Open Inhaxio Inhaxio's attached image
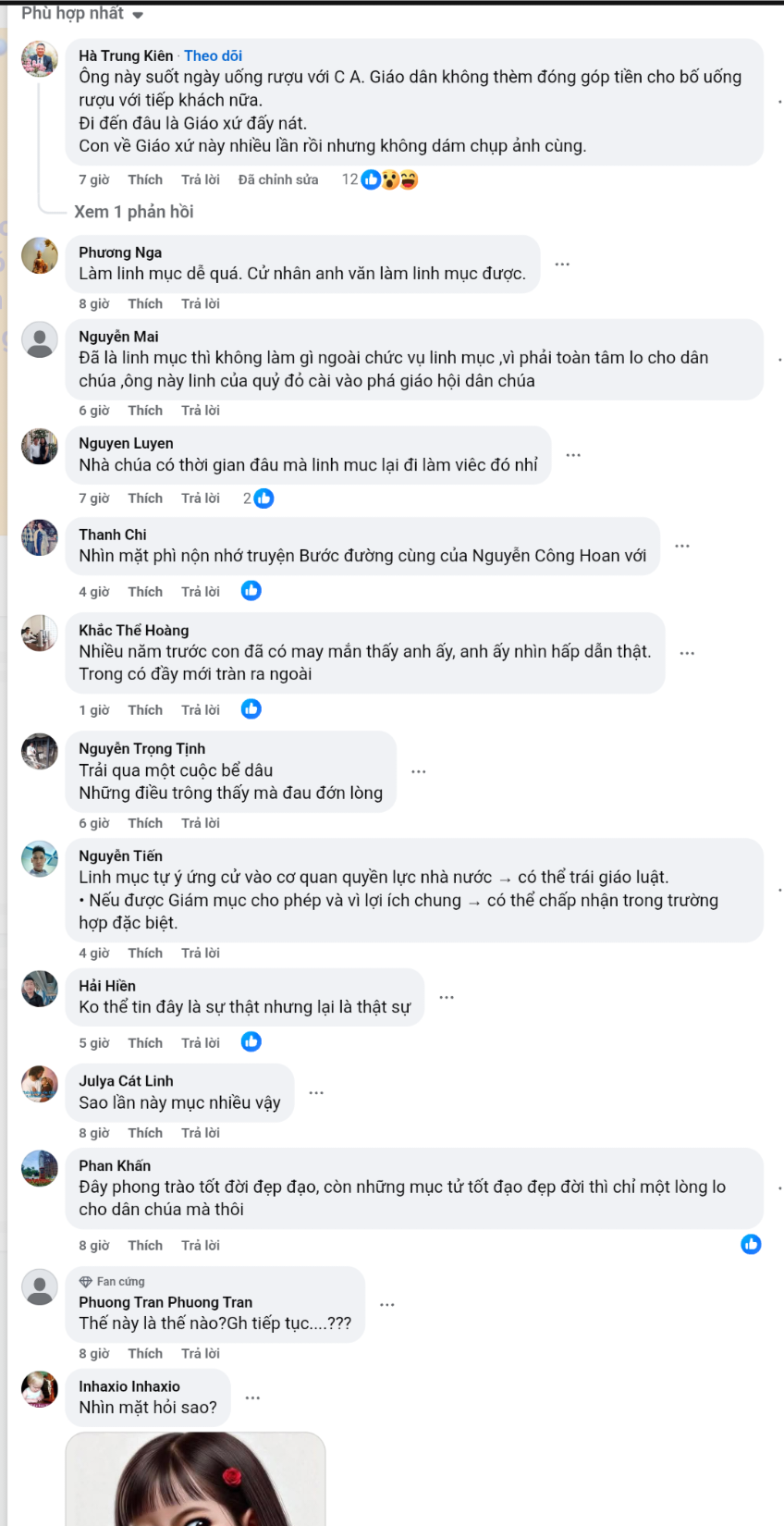This screenshot has height=1526, width=784. (x=195, y=1479)
